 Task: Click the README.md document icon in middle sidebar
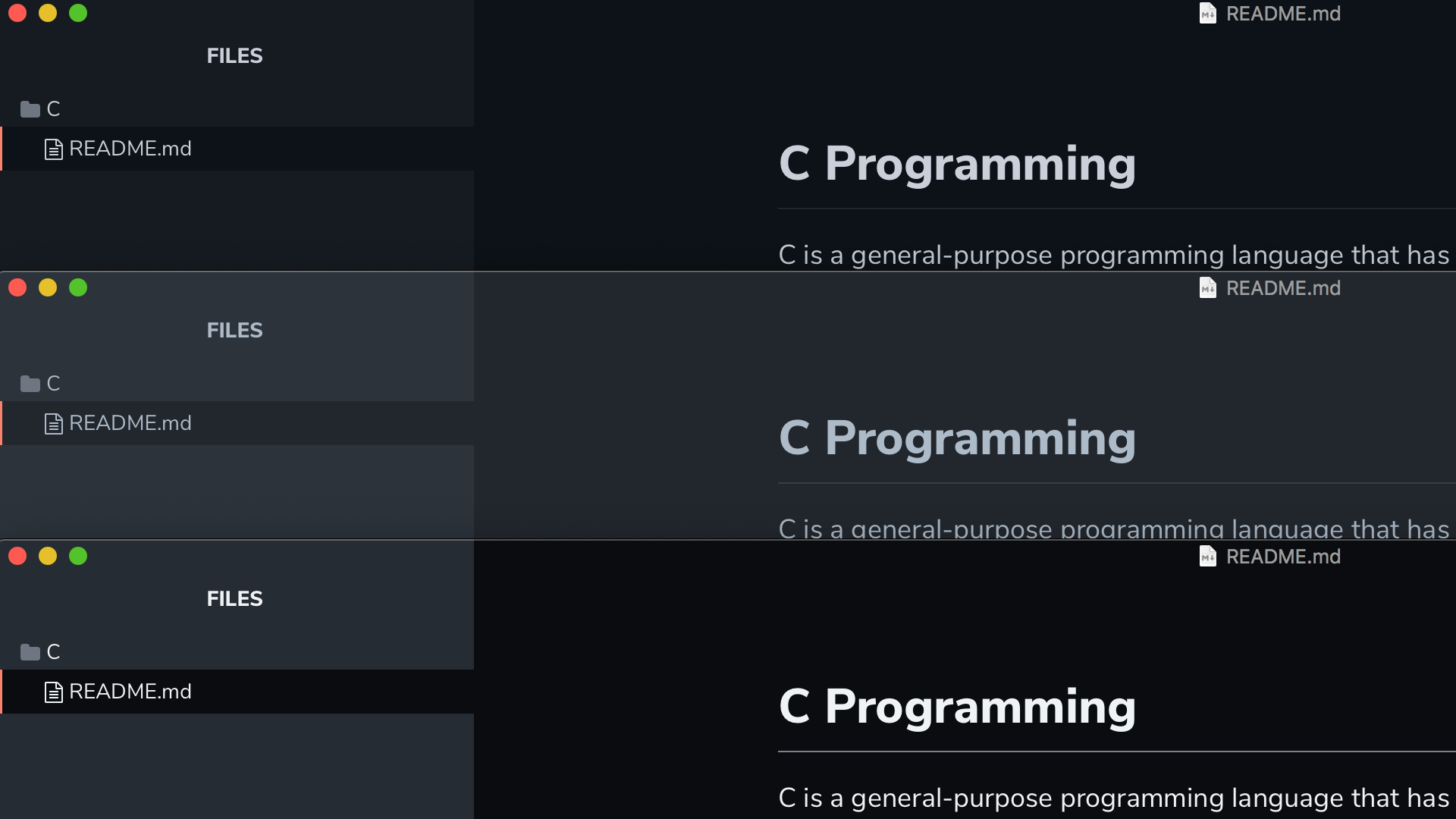pos(53,423)
